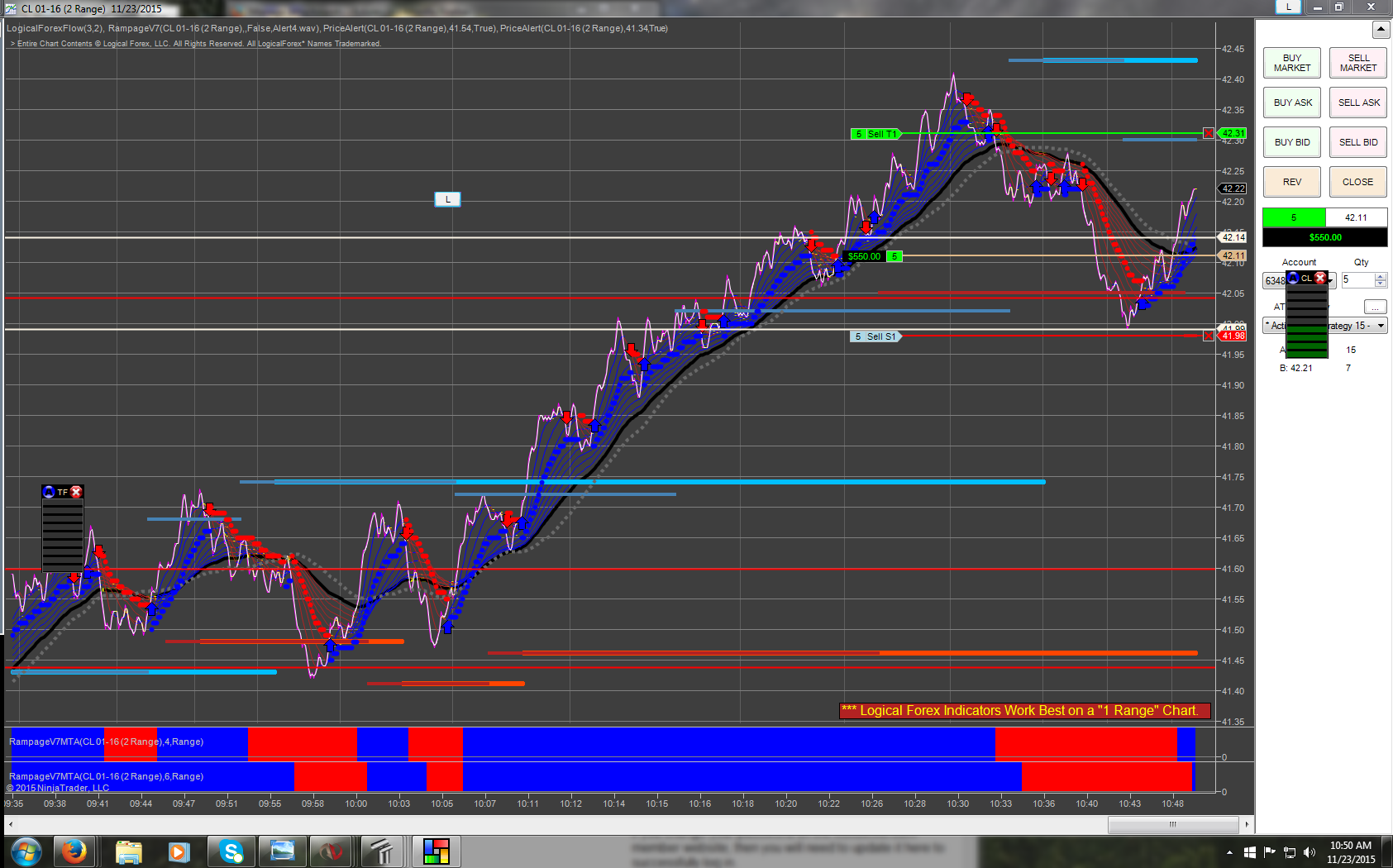The height and width of the screenshot is (868, 1393).
Task: Close position with the CLOSE button
Action: [1358, 182]
